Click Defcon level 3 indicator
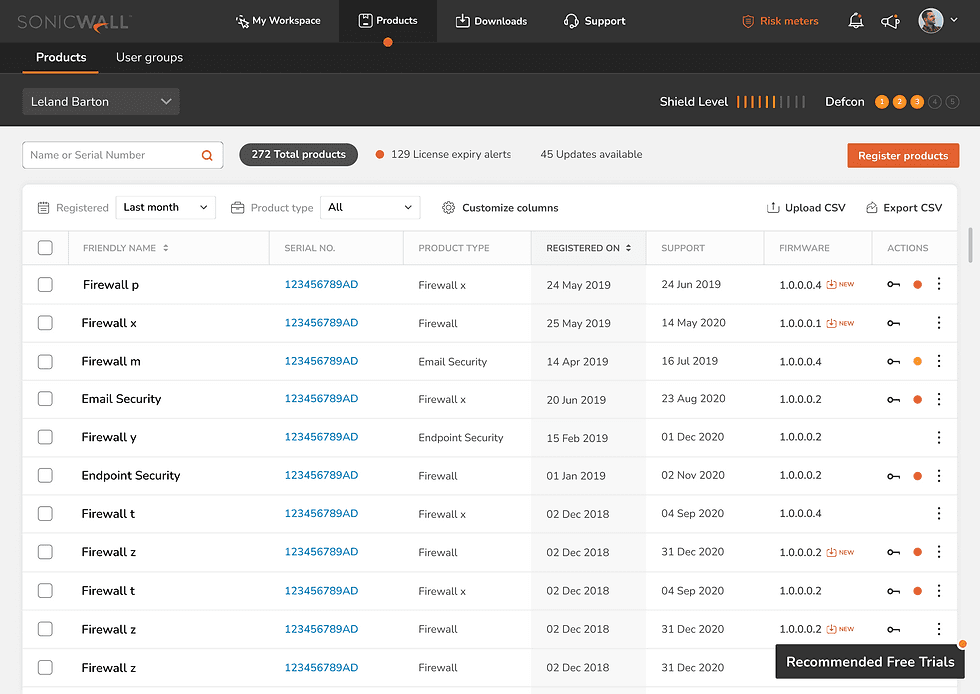The image size is (980, 694). [917, 102]
